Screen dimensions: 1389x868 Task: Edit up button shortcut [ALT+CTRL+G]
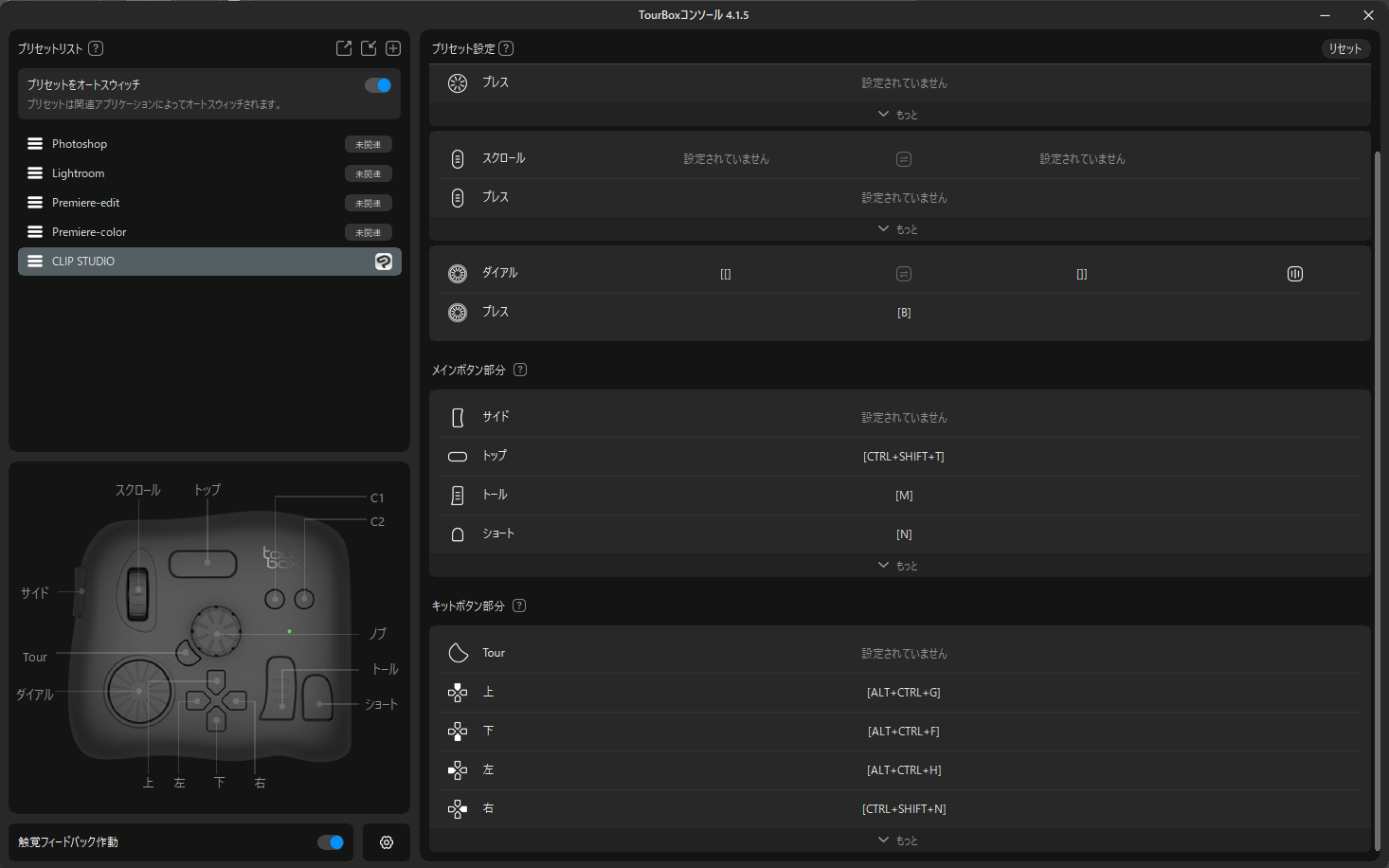[x=904, y=693]
